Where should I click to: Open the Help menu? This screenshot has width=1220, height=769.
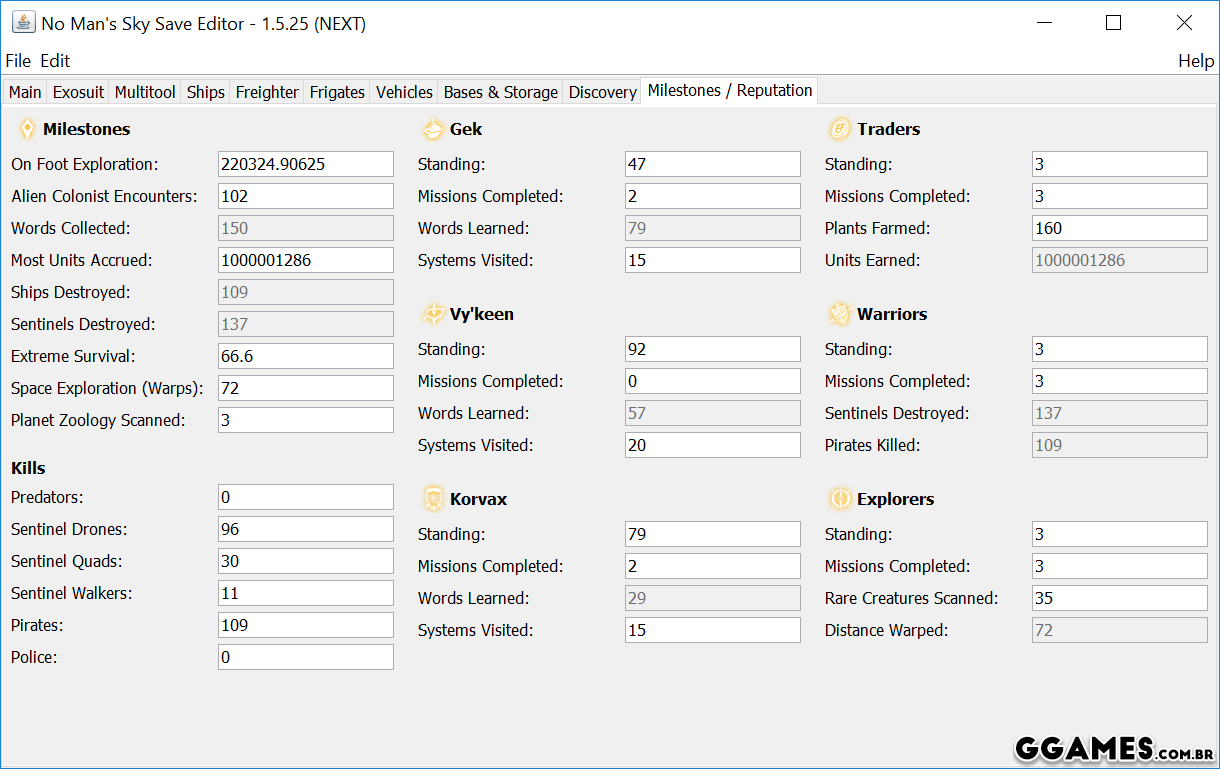pyautogui.click(x=1195, y=61)
